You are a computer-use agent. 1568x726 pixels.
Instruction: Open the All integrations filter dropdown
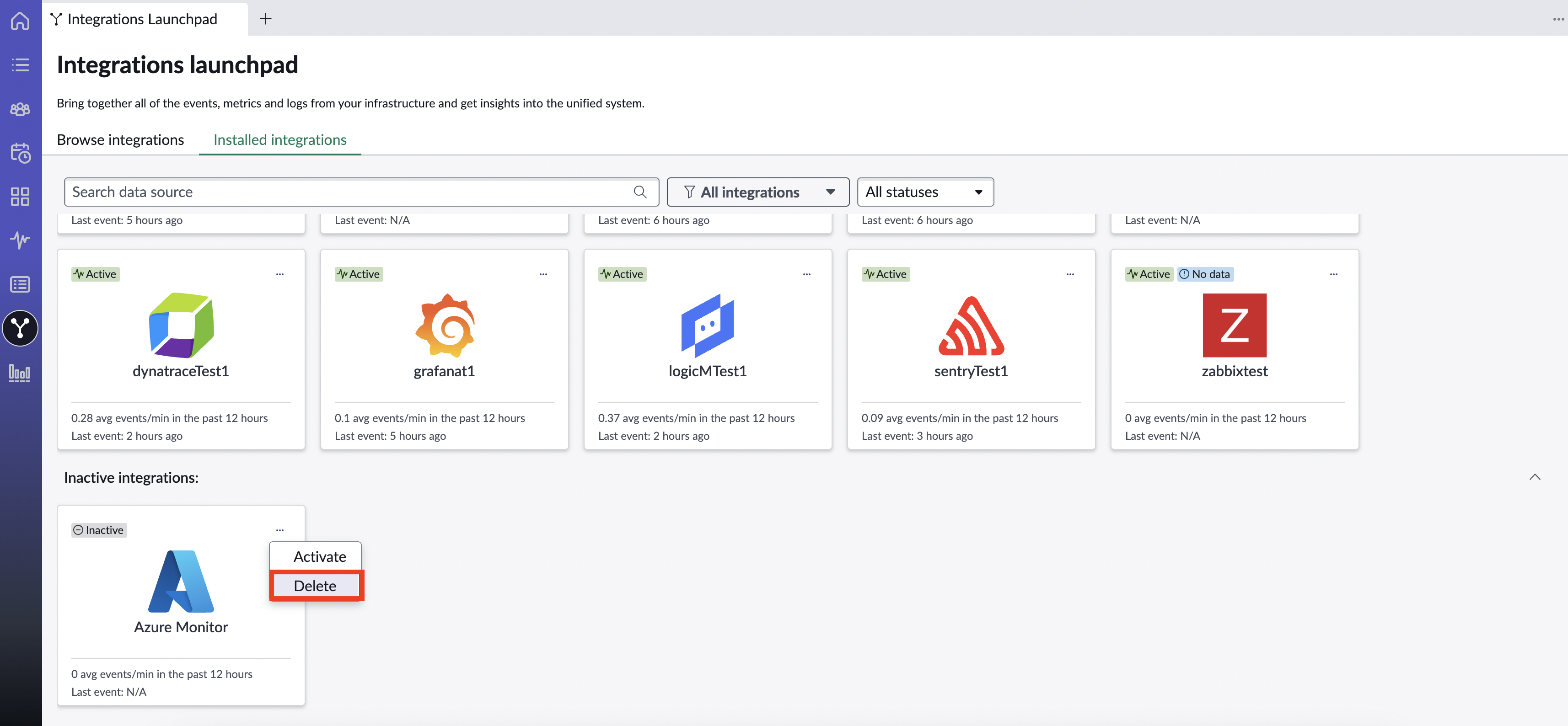click(x=758, y=192)
